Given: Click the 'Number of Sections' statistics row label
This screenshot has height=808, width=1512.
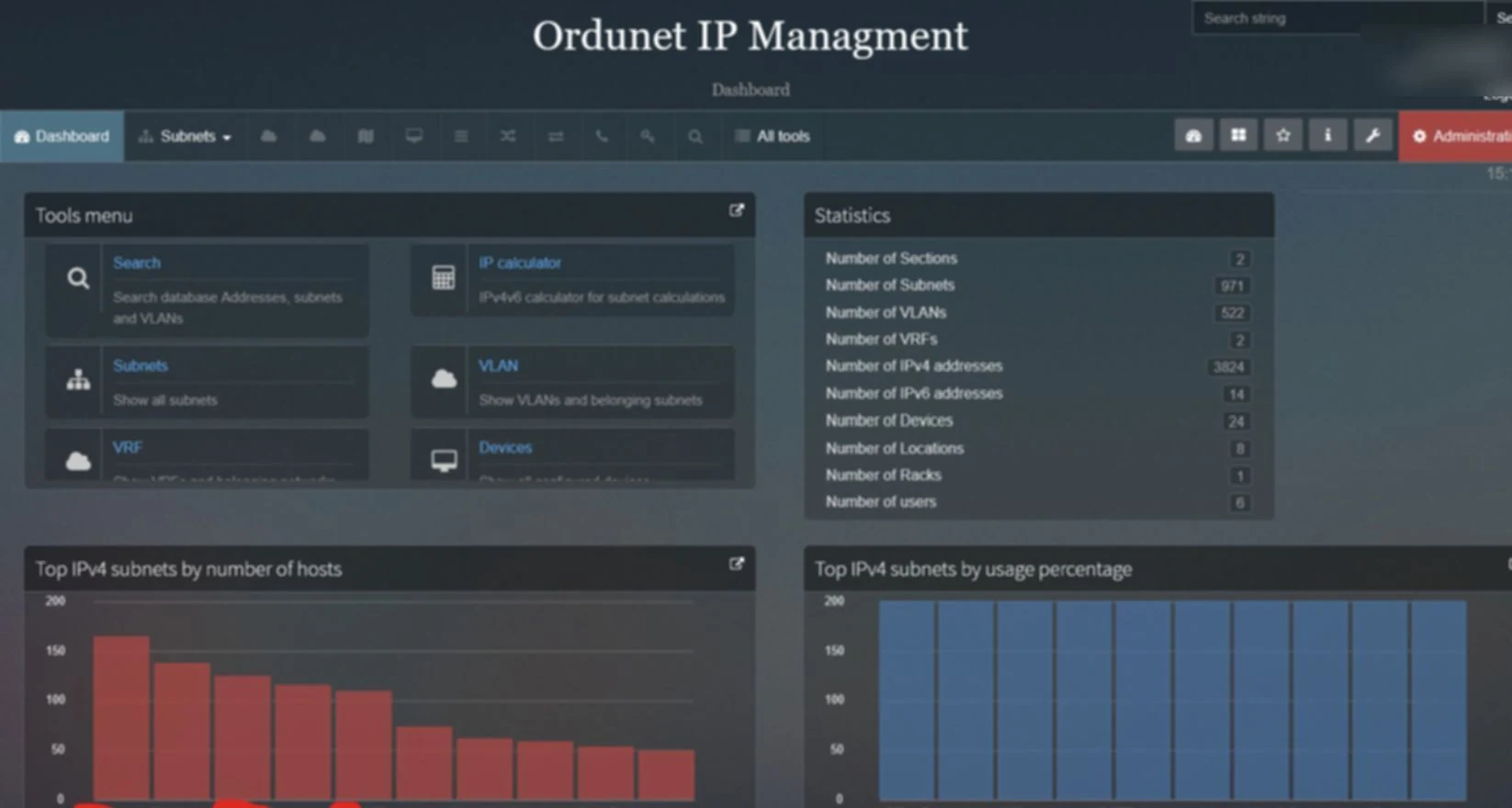Looking at the screenshot, I should tap(891, 259).
